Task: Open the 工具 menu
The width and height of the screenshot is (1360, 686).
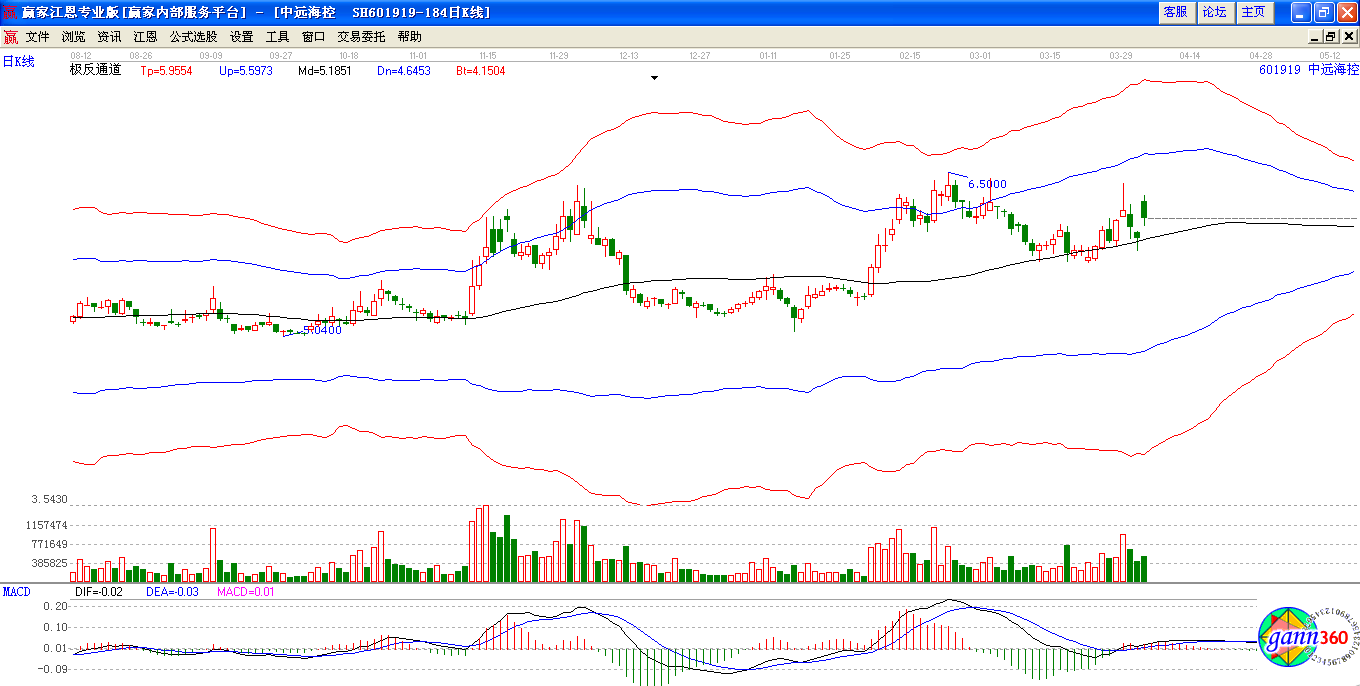Action: coord(277,36)
